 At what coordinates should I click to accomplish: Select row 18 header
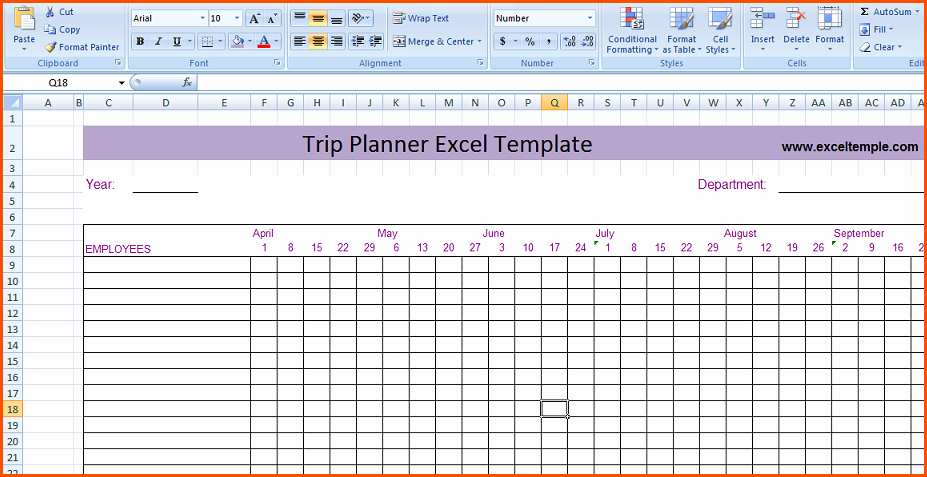[13, 409]
